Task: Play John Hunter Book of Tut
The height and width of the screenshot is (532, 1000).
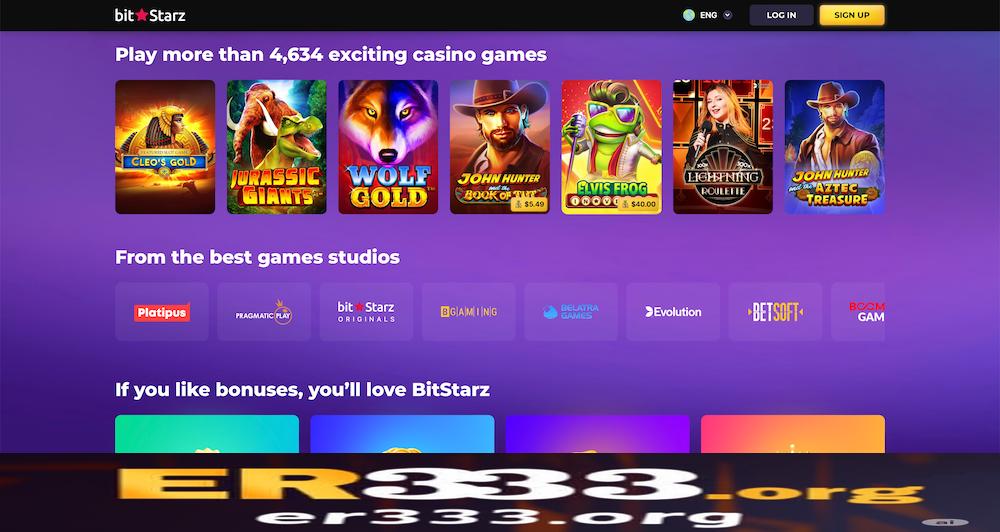Action: pos(500,147)
